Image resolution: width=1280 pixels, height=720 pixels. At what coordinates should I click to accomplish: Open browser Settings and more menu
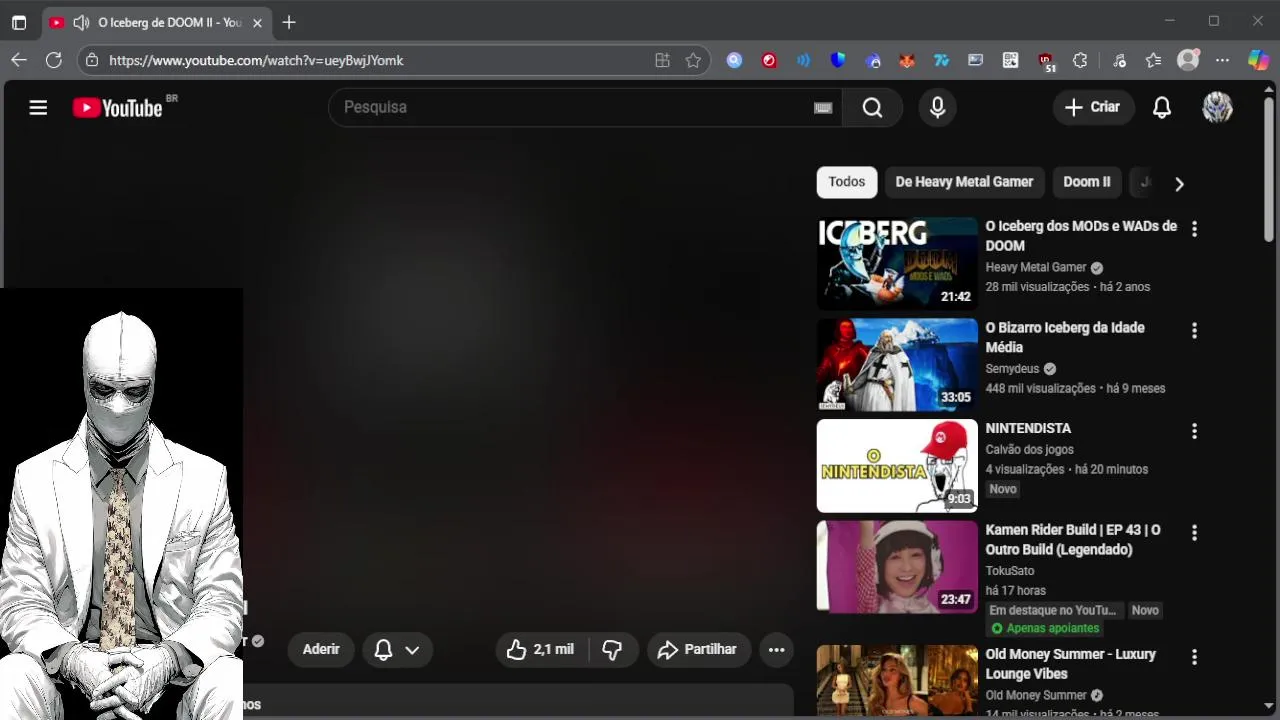click(1222, 60)
